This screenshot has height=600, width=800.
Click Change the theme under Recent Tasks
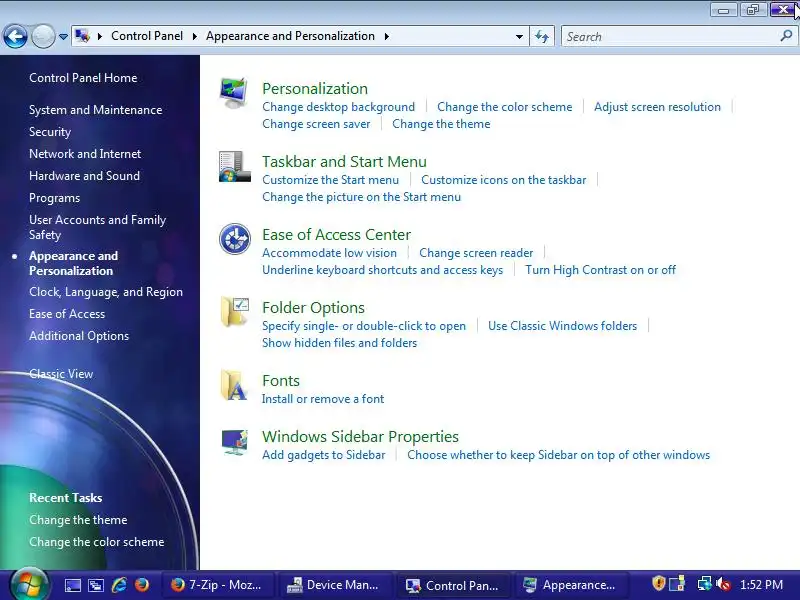point(78,520)
